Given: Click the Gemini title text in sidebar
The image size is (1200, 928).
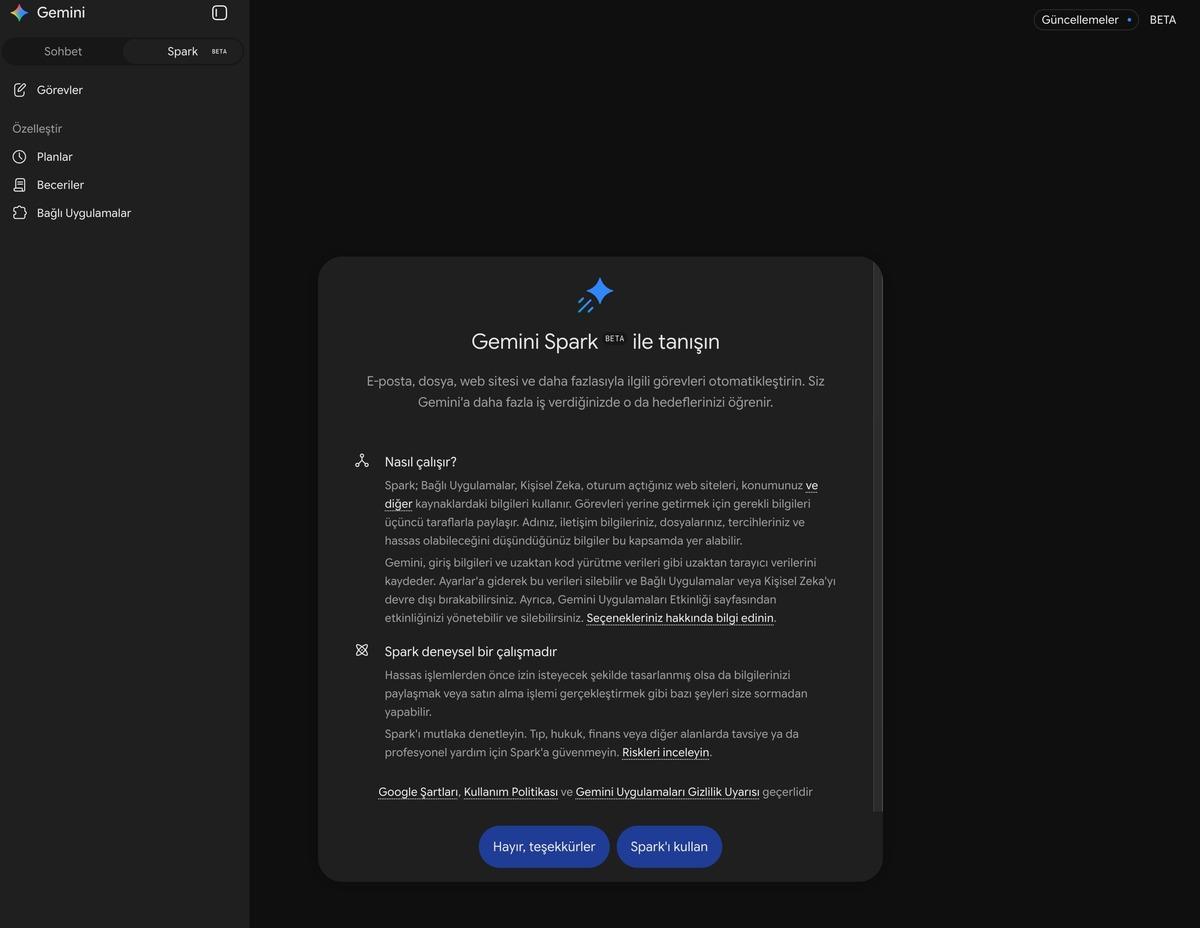Looking at the screenshot, I should pyautogui.click(x=61, y=13).
